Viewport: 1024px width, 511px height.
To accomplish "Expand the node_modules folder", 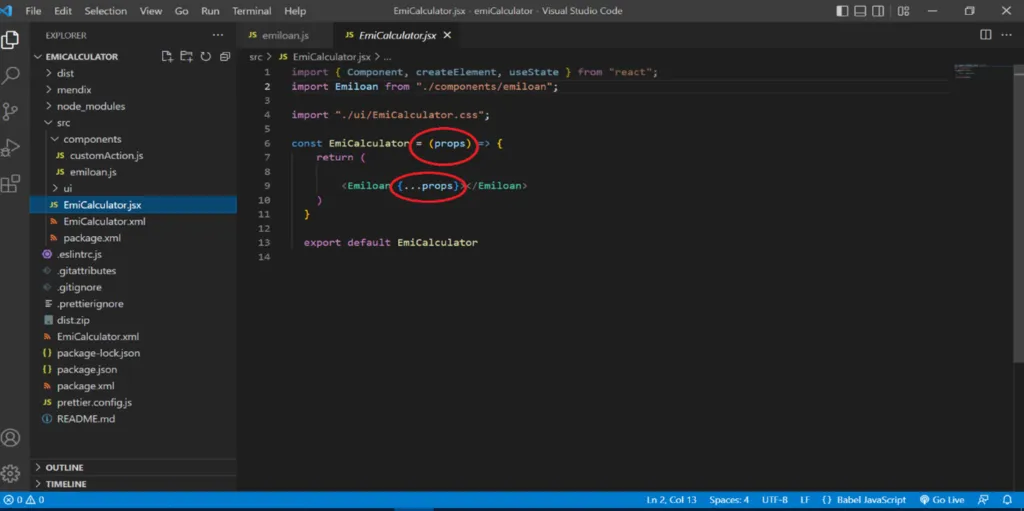I will click(91, 106).
